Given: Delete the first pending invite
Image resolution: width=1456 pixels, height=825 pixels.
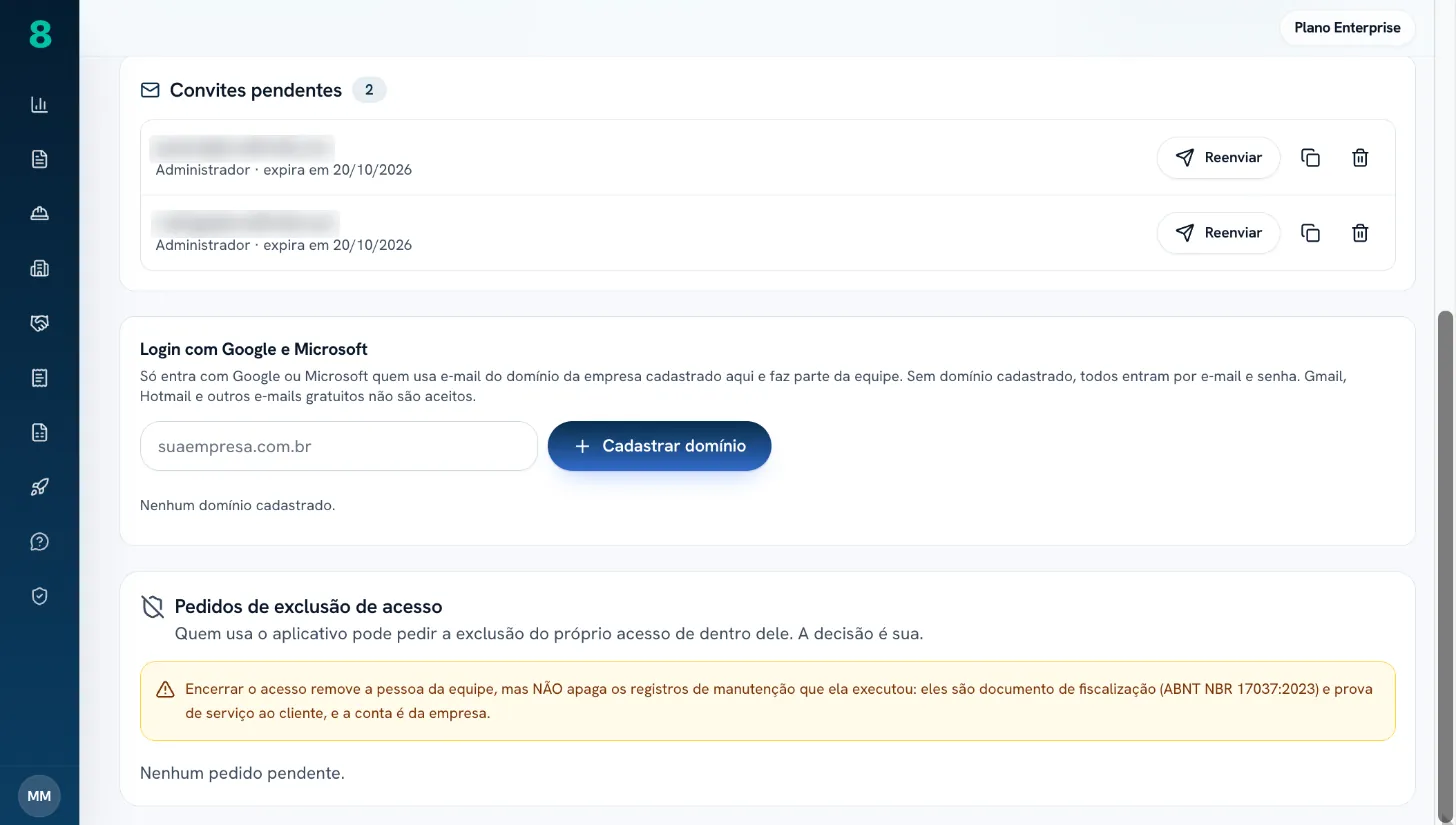Looking at the screenshot, I should (1360, 157).
